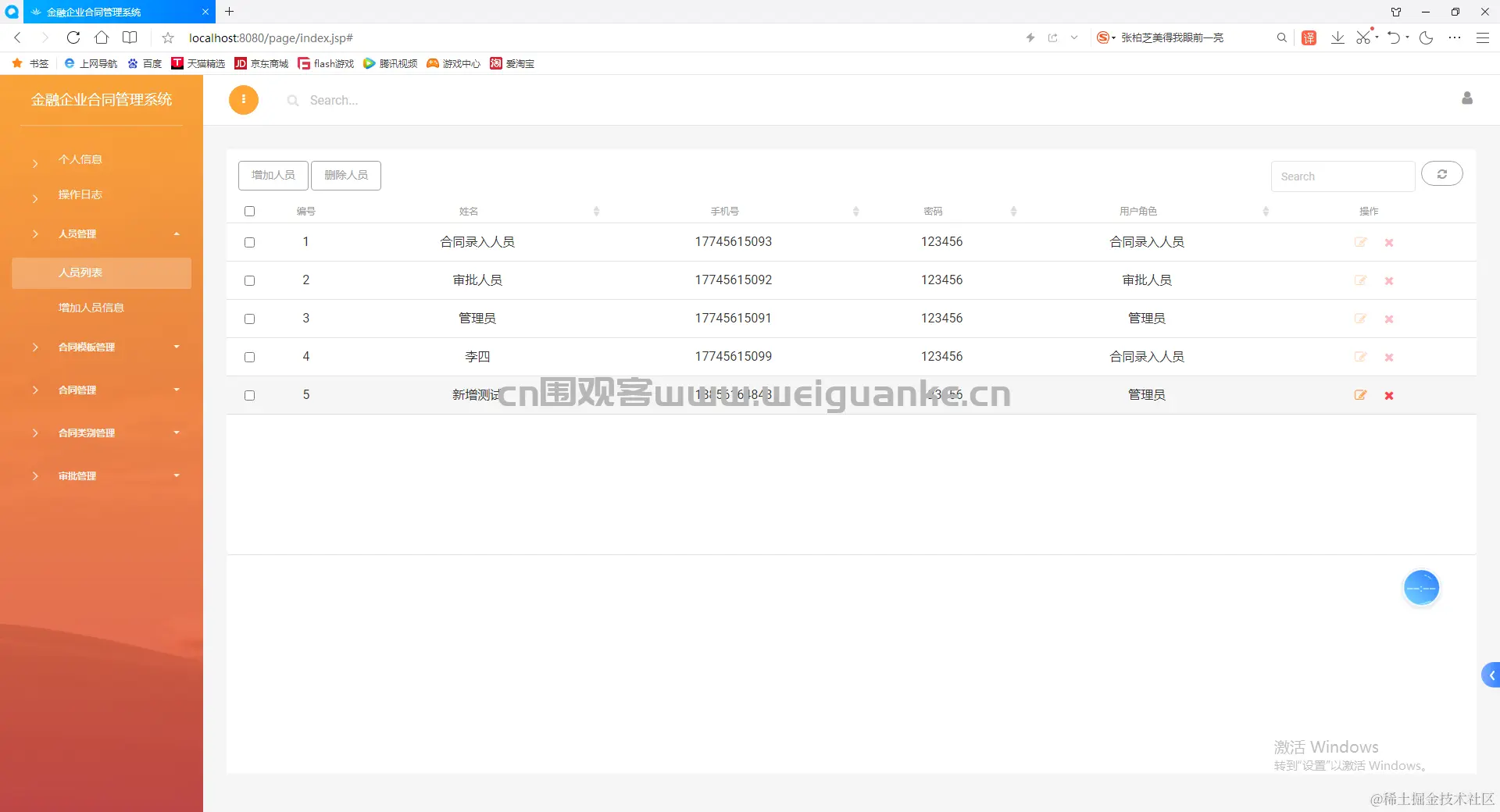Expand the 合同模板管理 sidebar section

[102, 347]
